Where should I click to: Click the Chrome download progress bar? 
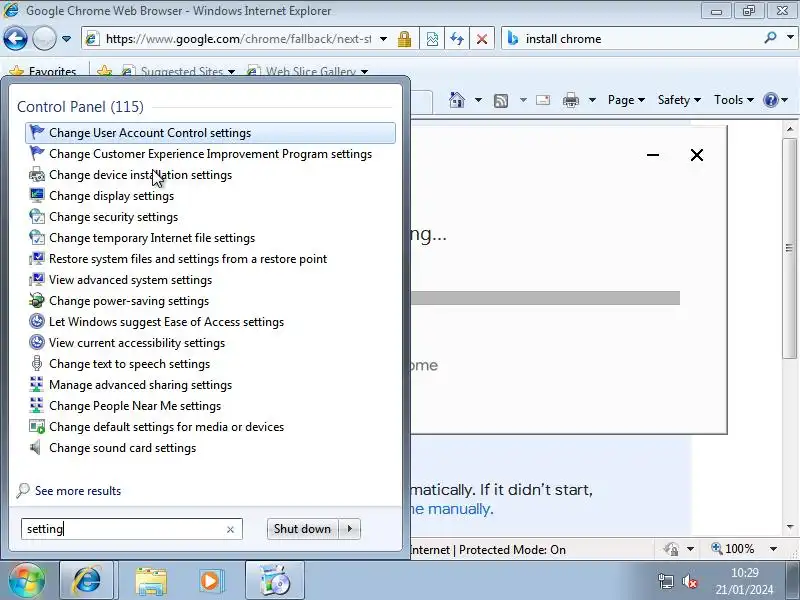coord(545,298)
